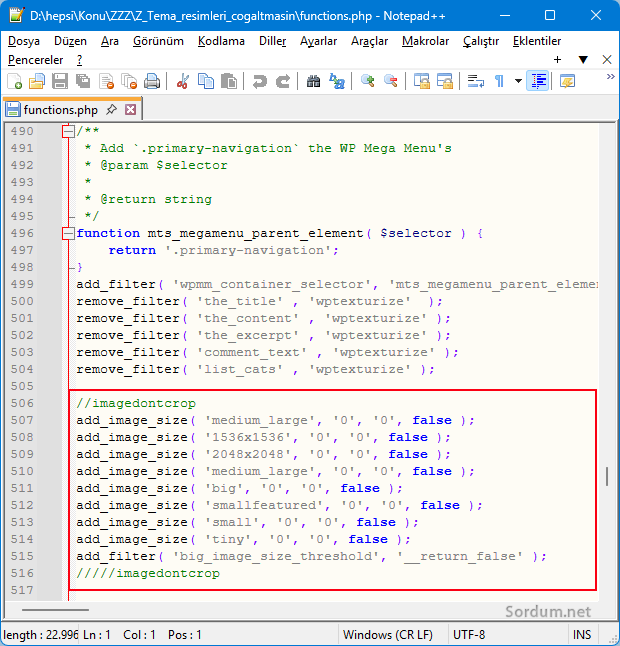Viewport: 620px width, 646px height.
Task: Open the Çalıştır menu
Action: coord(481,41)
